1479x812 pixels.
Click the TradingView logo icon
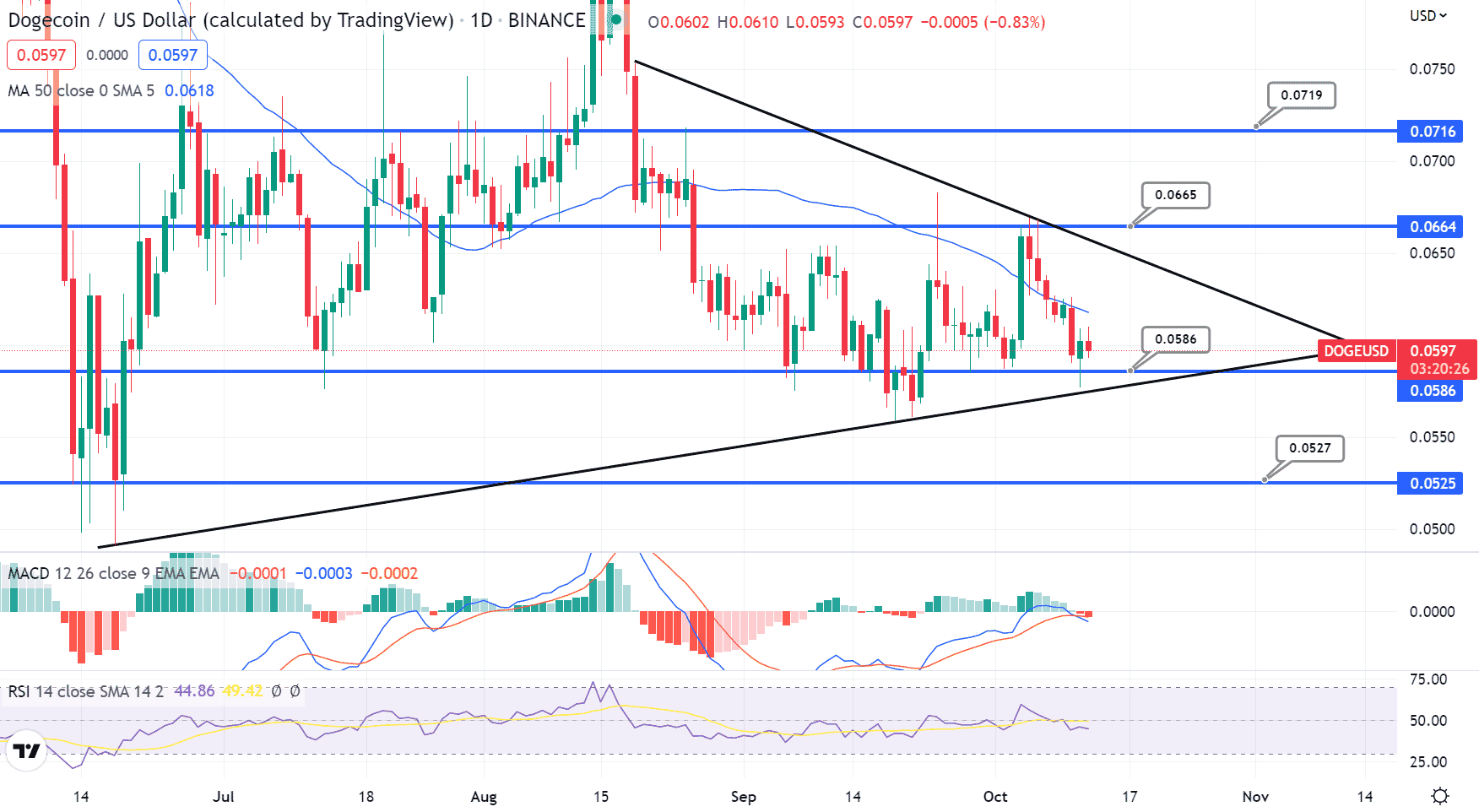tap(26, 750)
